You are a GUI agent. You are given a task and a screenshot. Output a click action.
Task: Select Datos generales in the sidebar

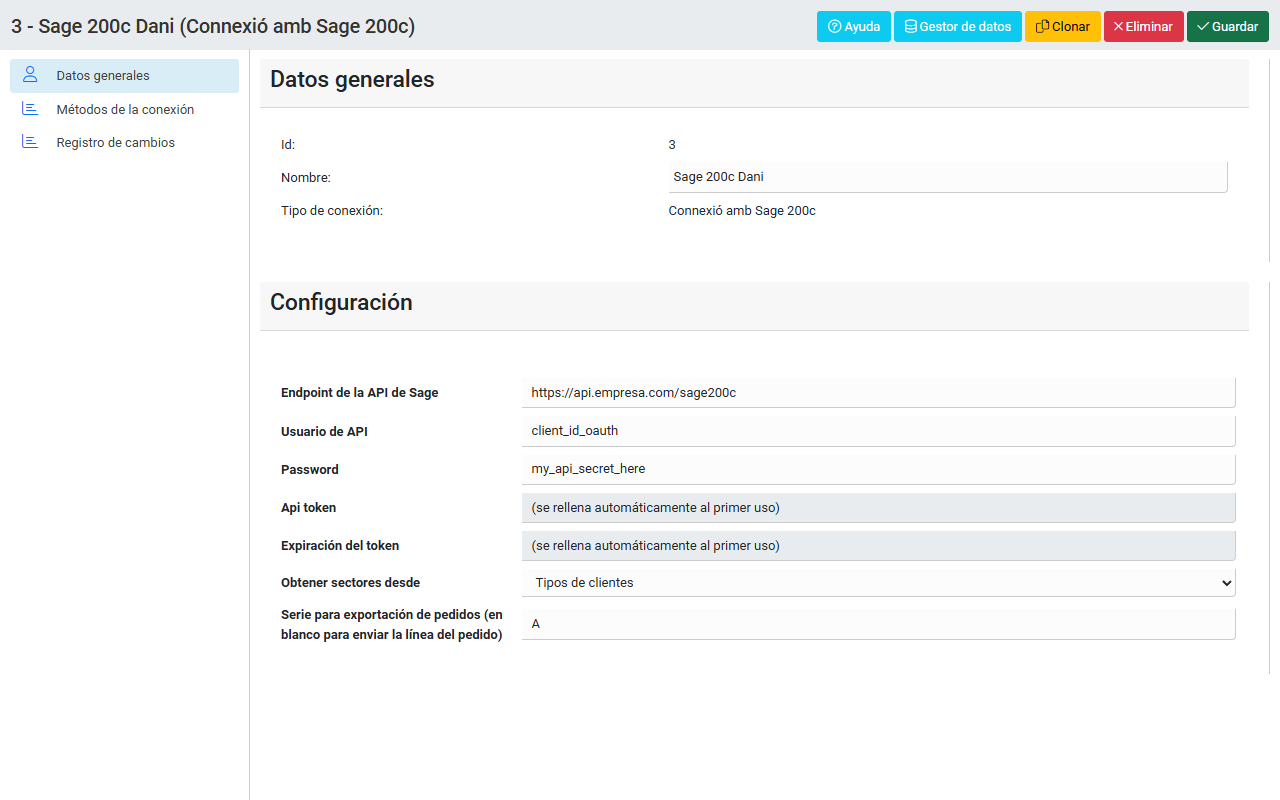pos(124,76)
